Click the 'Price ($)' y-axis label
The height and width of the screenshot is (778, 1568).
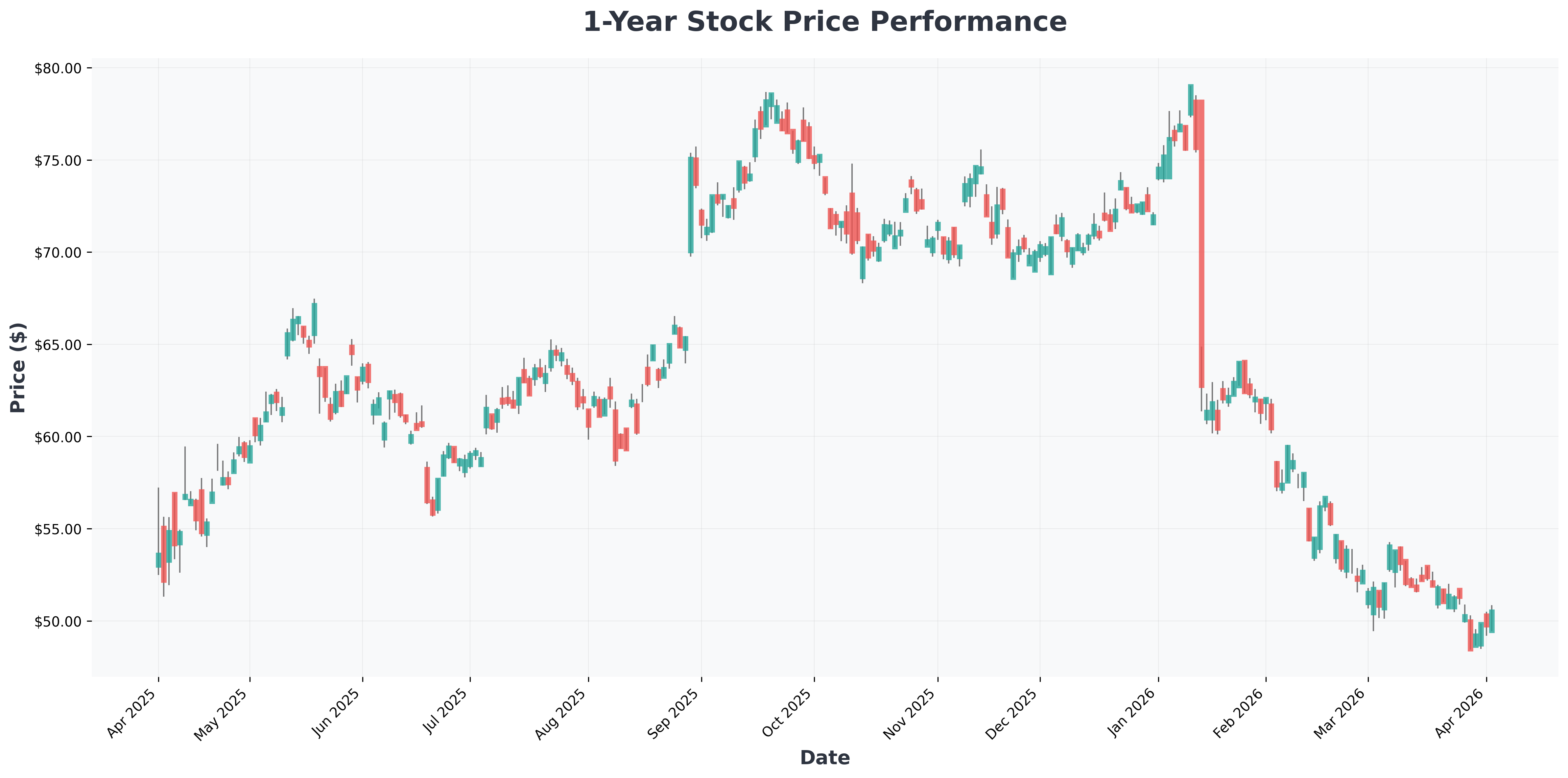18,367
